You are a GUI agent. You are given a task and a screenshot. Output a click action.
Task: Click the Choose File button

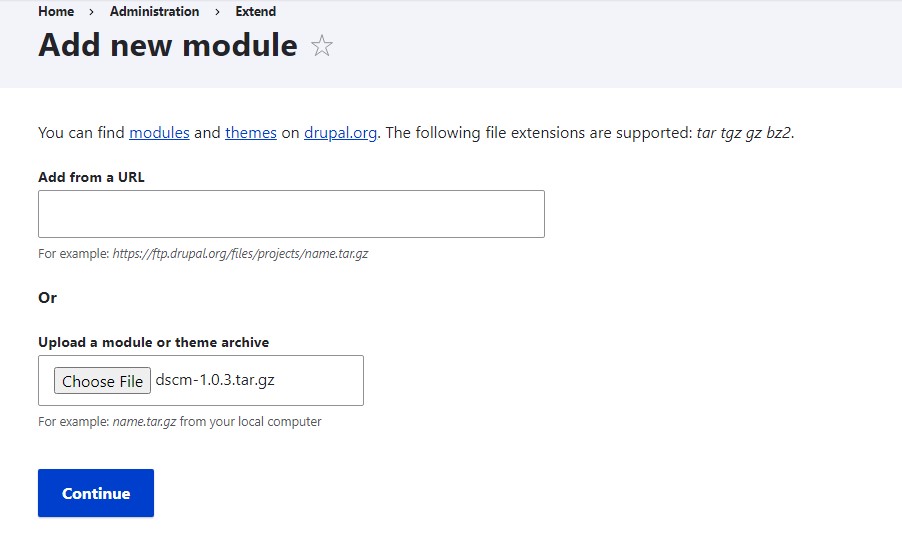click(x=102, y=381)
